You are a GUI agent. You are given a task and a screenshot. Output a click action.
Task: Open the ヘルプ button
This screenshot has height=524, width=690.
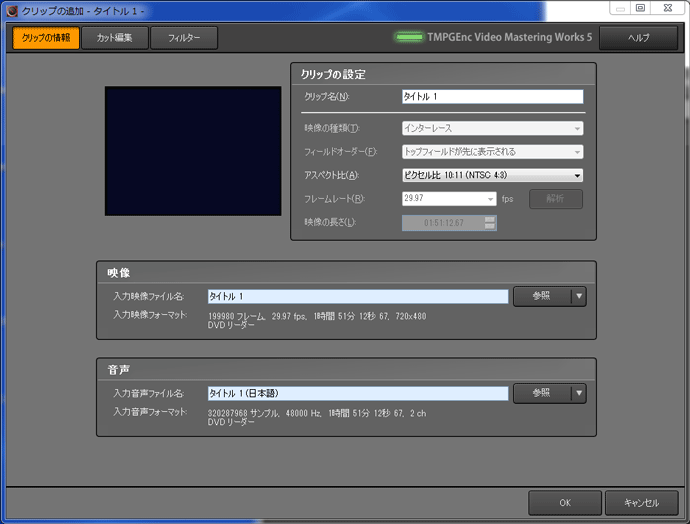tap(638, 38)
